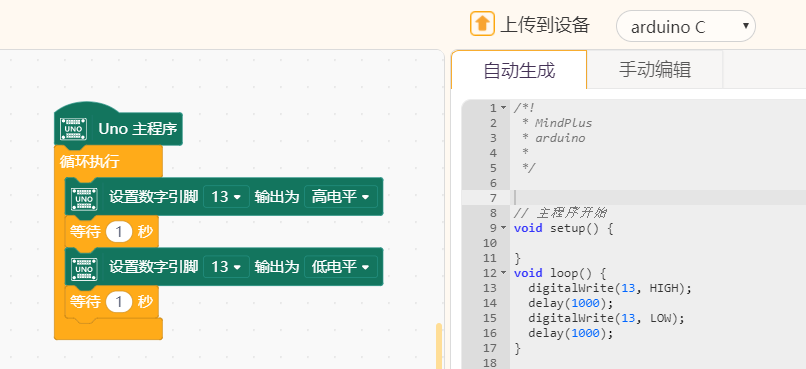Screen dimensions: 806x369
Task: Click the 'delay(1000);' code on line 16
Action: [x=571, y=333]
